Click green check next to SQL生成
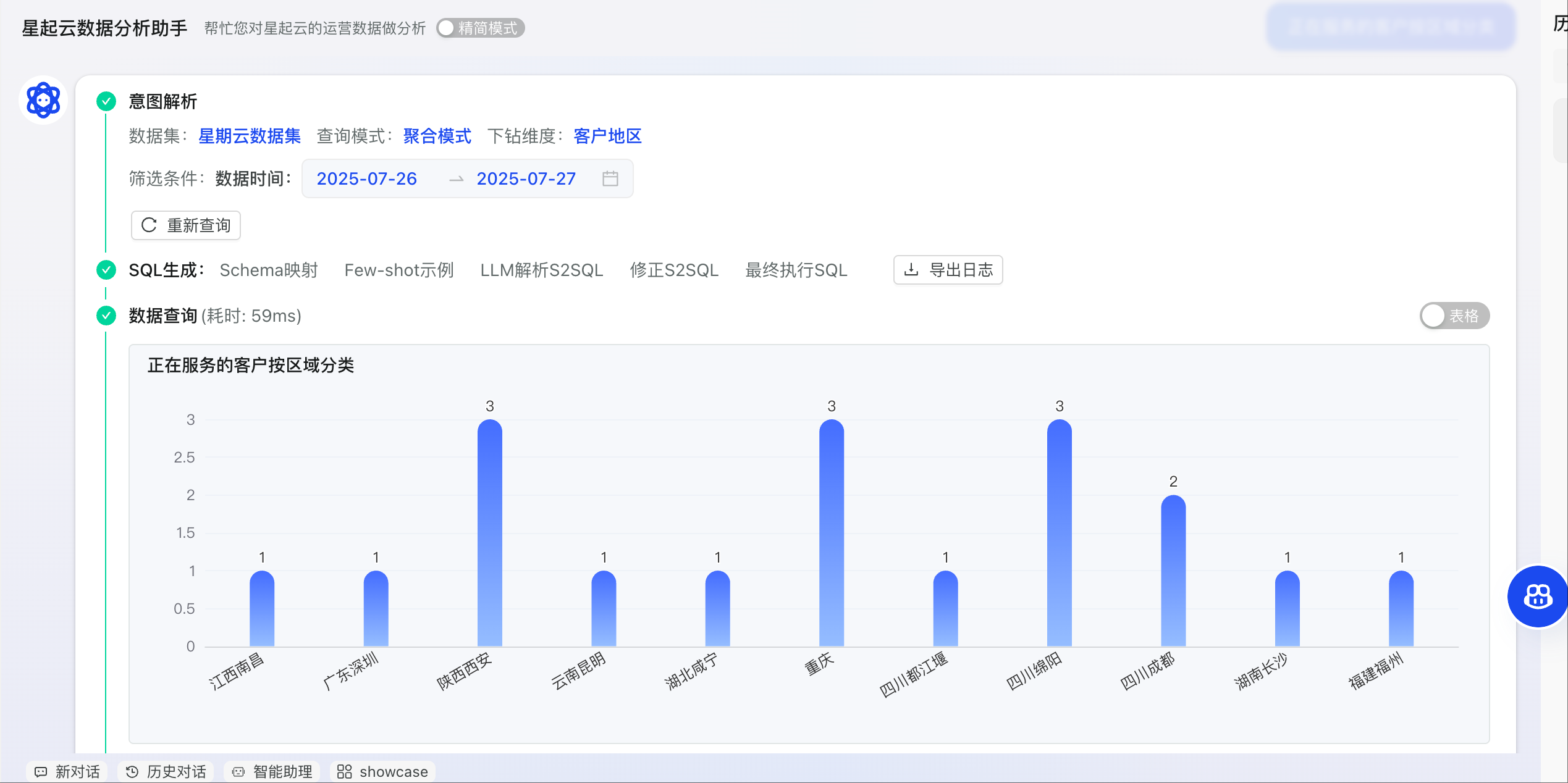Screen dimensions: 1568x783 pos(106,270)
